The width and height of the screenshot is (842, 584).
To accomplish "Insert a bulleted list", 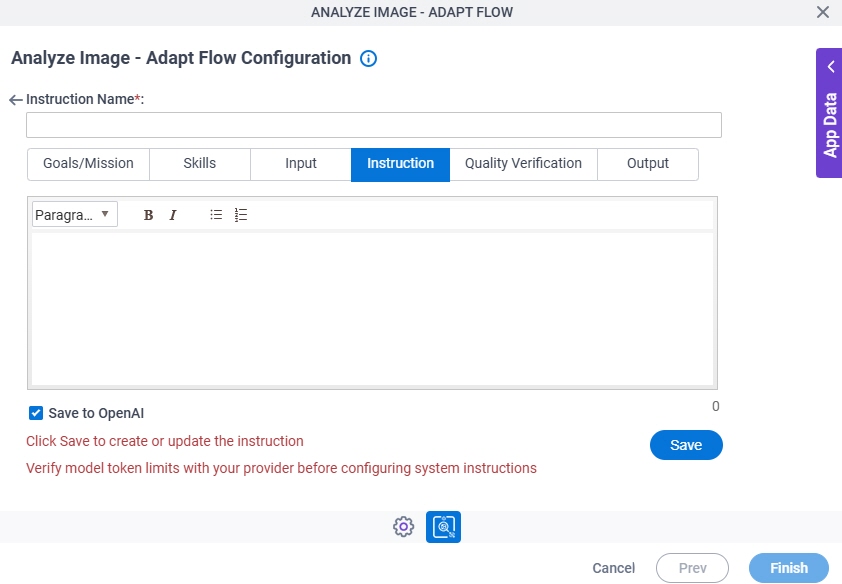I will [216, 215].
